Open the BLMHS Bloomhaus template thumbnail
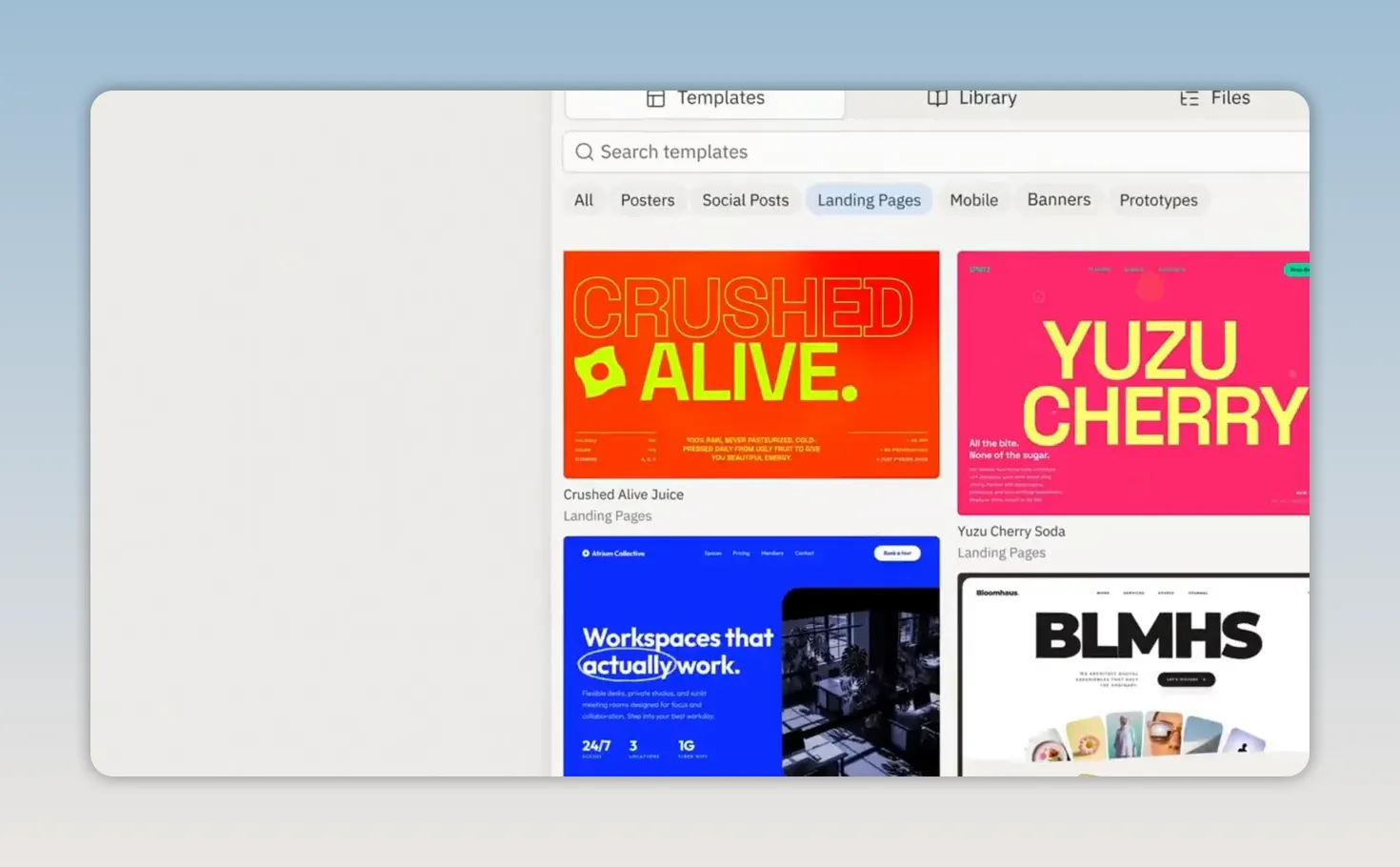 pyautogui.click(x=1133, y=675)
